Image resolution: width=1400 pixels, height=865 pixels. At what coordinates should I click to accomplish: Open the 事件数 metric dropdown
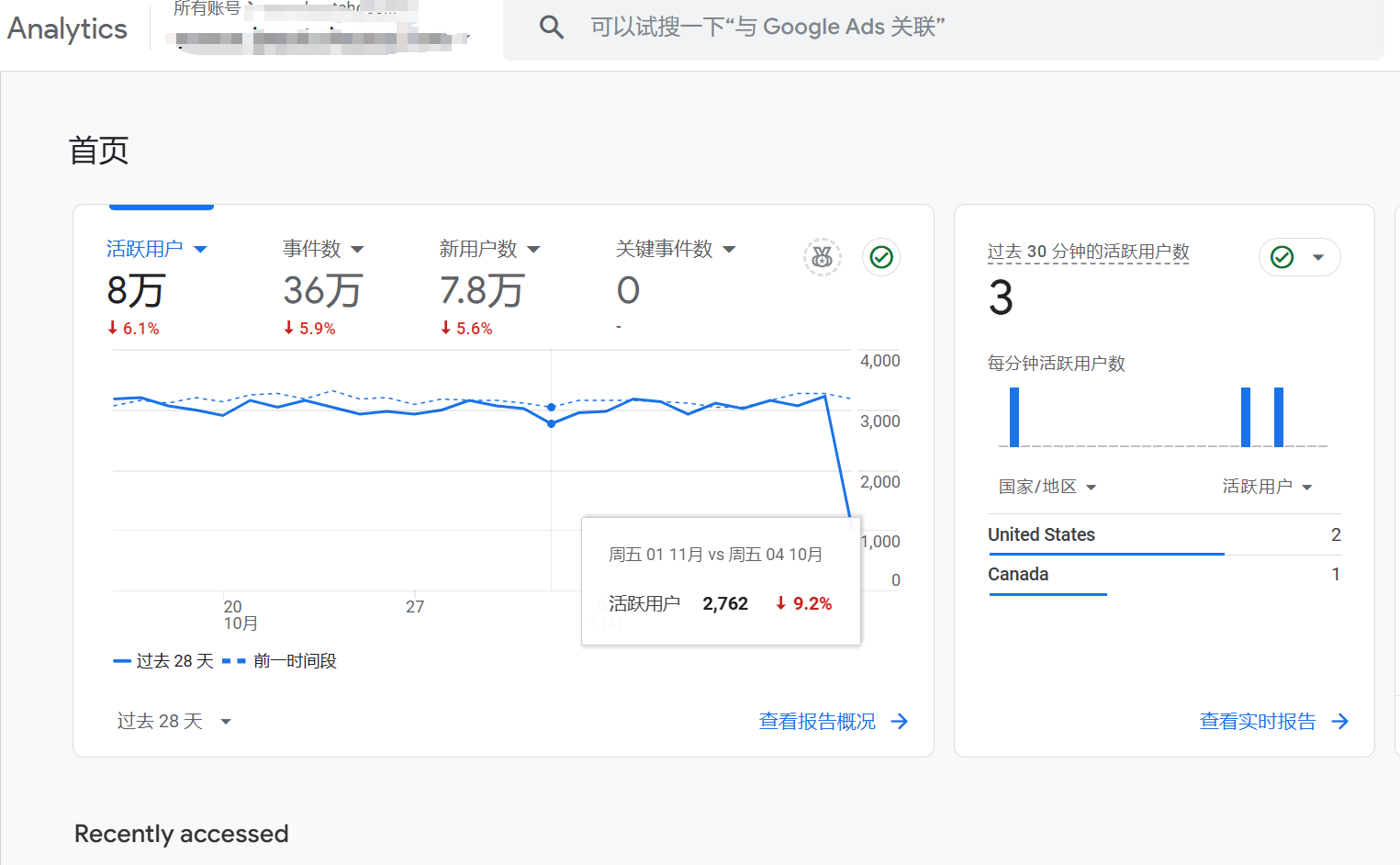coord(359,249)
